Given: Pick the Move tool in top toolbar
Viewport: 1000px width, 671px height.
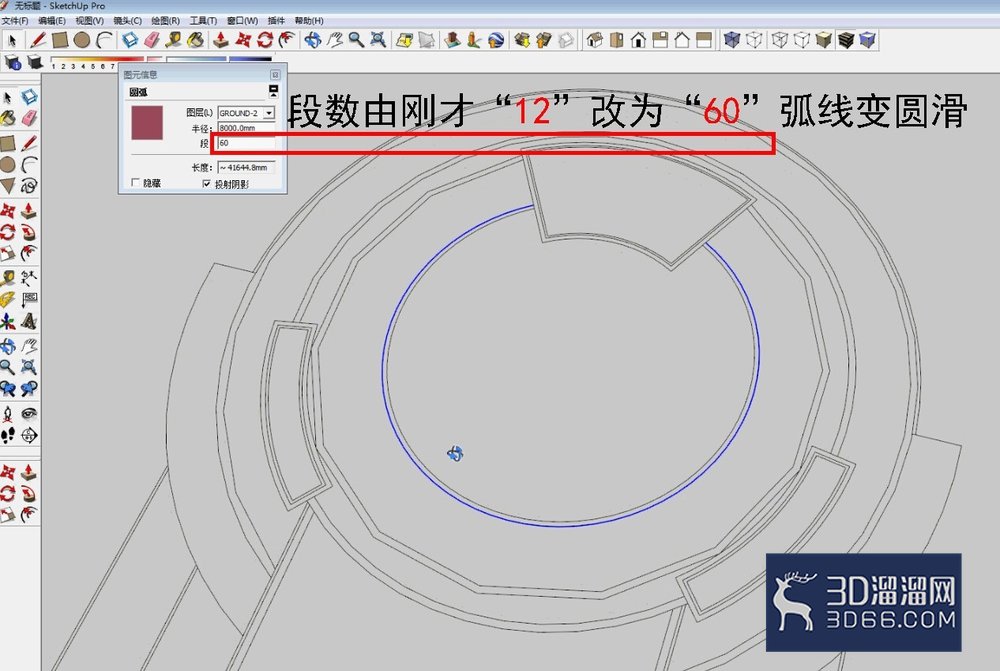Looking at the screenshot, I should point(243,40).
